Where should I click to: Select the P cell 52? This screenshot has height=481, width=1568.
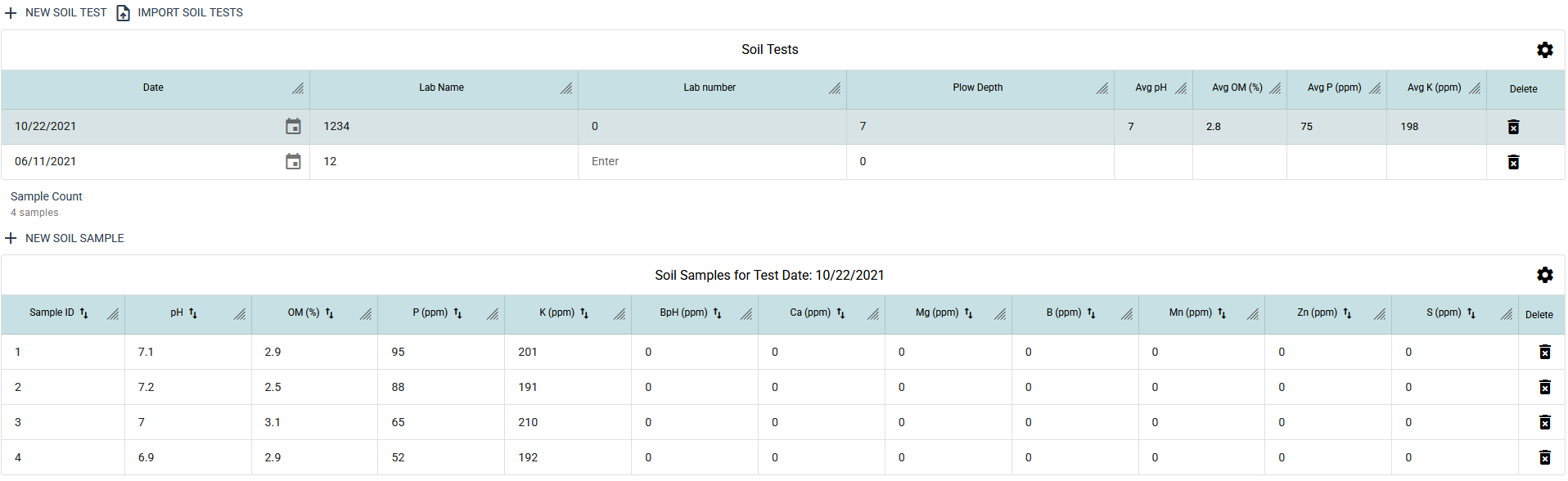point(441,457)
